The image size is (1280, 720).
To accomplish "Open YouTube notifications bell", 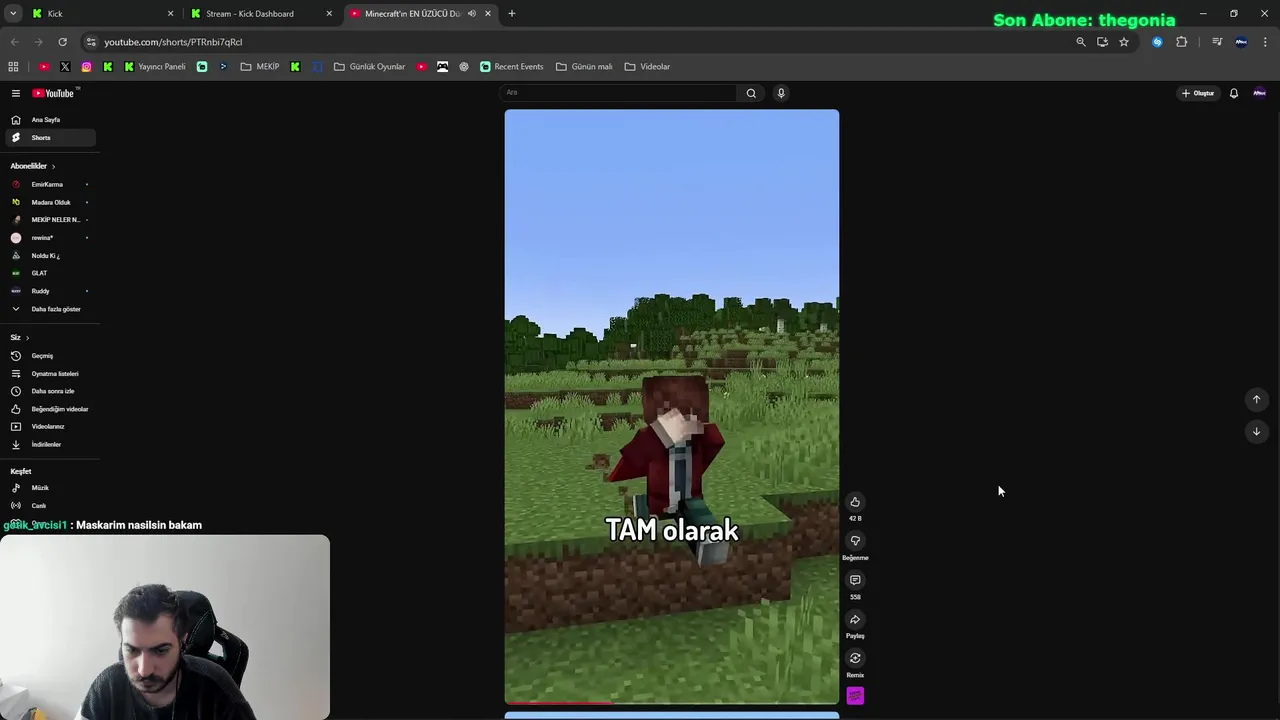I will point(1233,93).
